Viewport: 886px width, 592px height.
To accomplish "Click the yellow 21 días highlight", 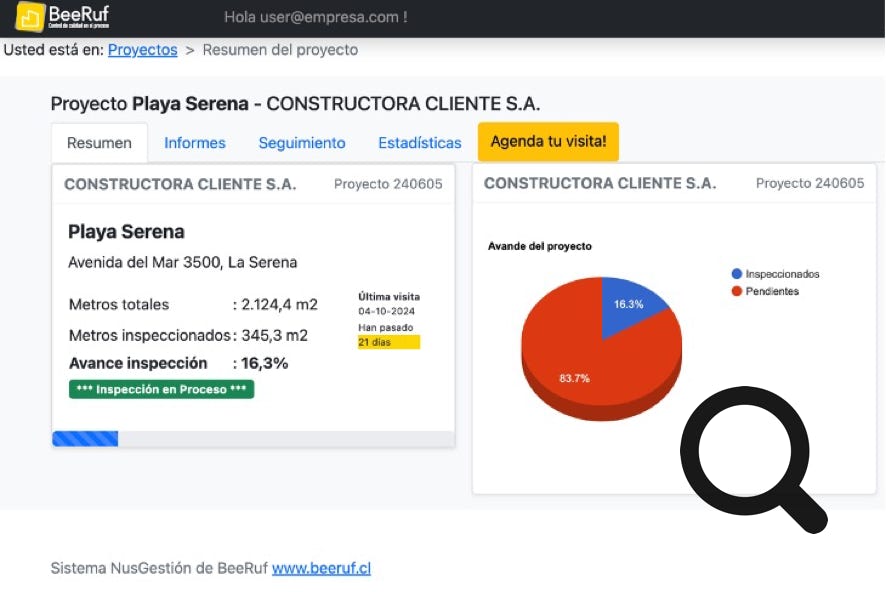I will [388, 342].
